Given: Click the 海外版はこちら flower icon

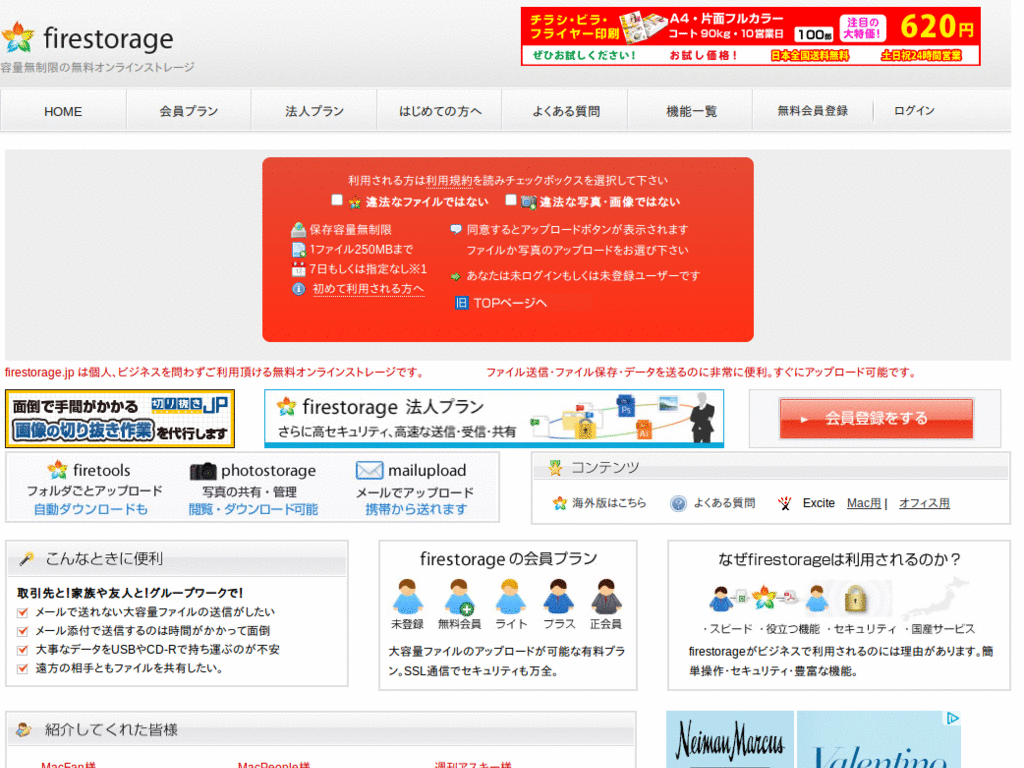Looking at the screenshot, I should (560, 503).
